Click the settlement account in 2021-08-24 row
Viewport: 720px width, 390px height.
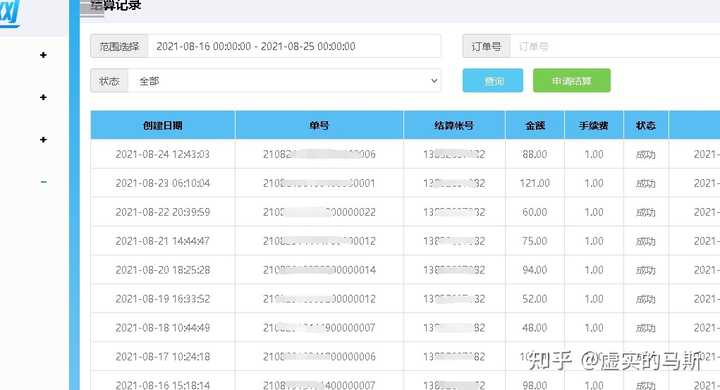[x=454, y=154]
